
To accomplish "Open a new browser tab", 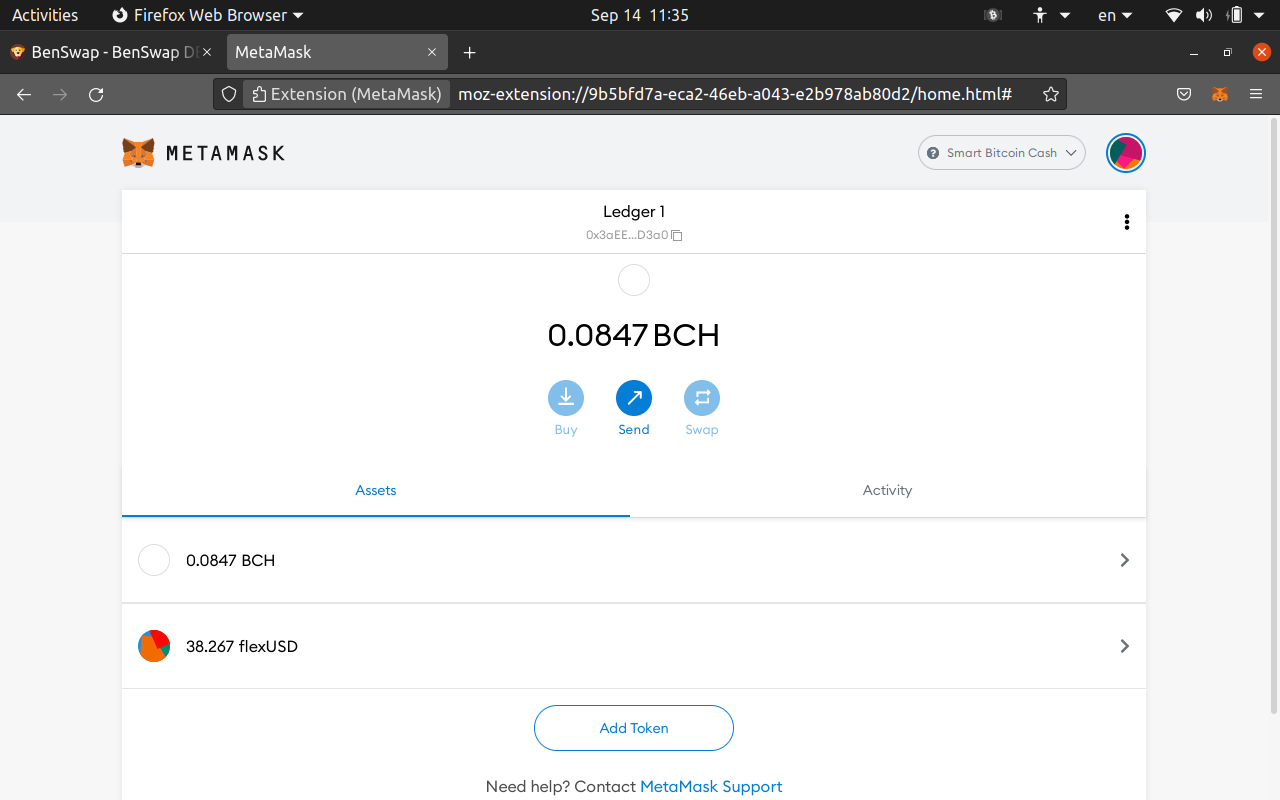I will tap(470, 52).
